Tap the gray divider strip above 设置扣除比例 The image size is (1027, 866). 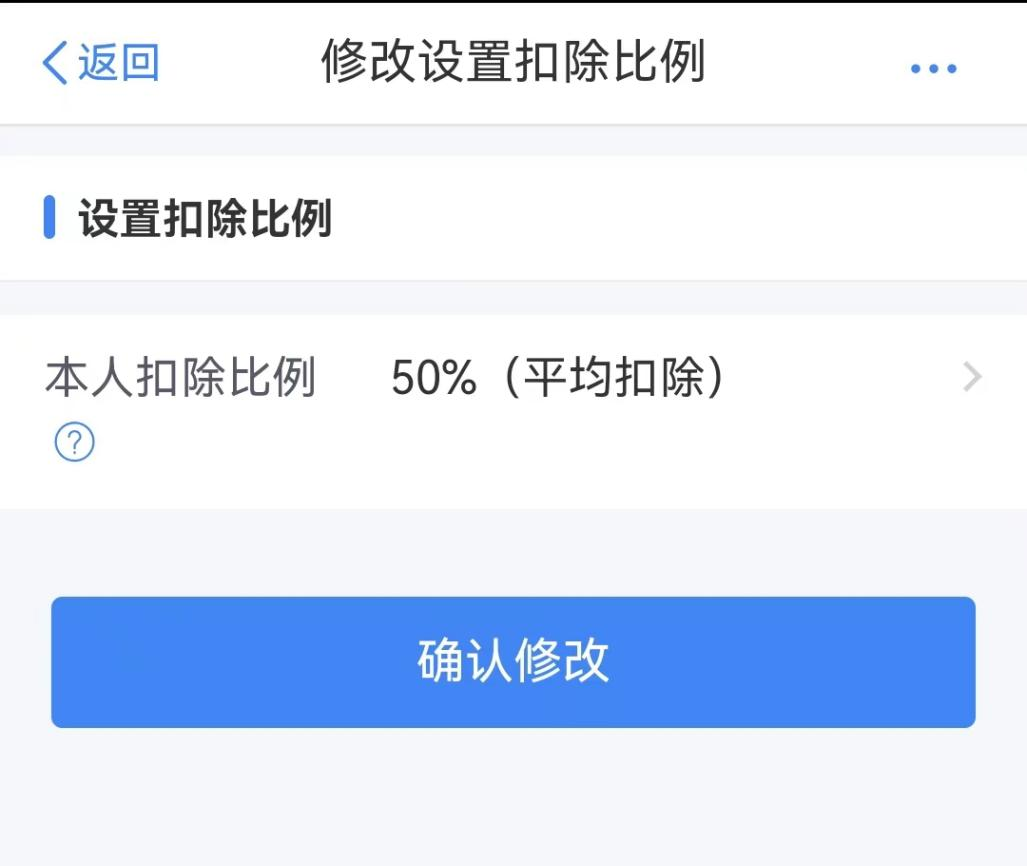513,141
